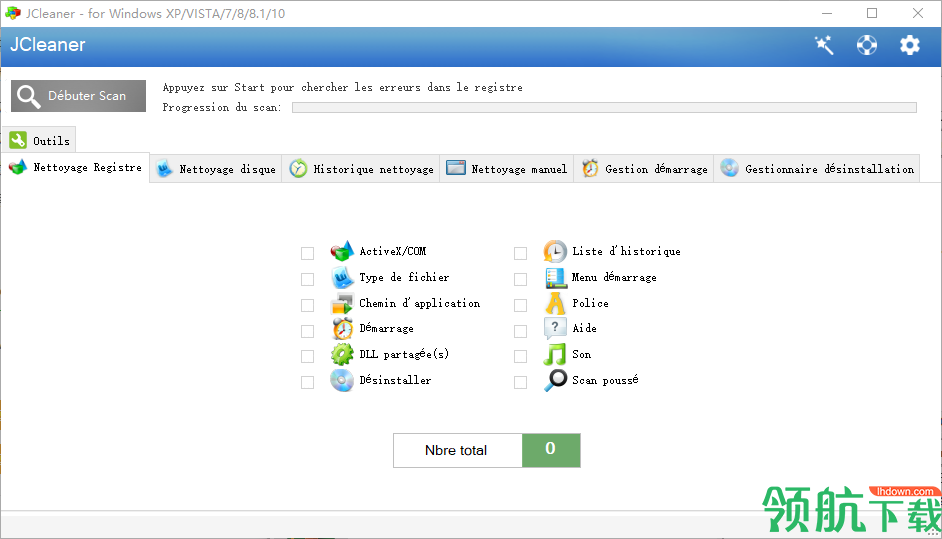Click the magic wand icon in header

(x=824, y=45)
